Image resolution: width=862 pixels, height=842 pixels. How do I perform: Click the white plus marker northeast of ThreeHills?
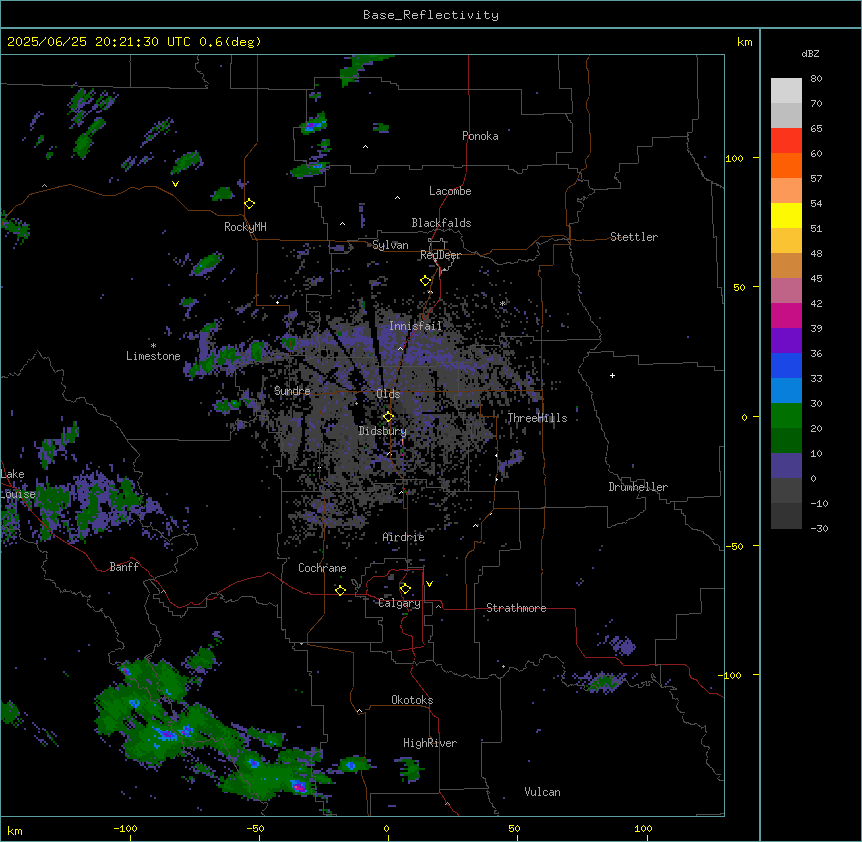tap(612, 375)
